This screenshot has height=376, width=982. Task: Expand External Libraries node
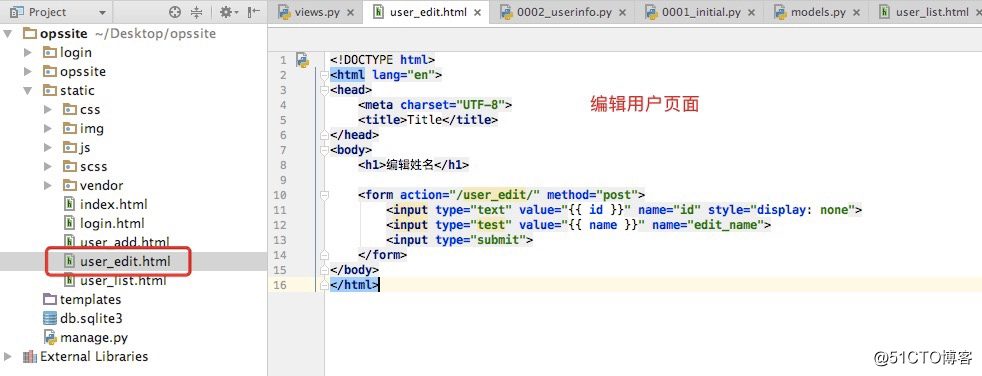tap(8, 357)
